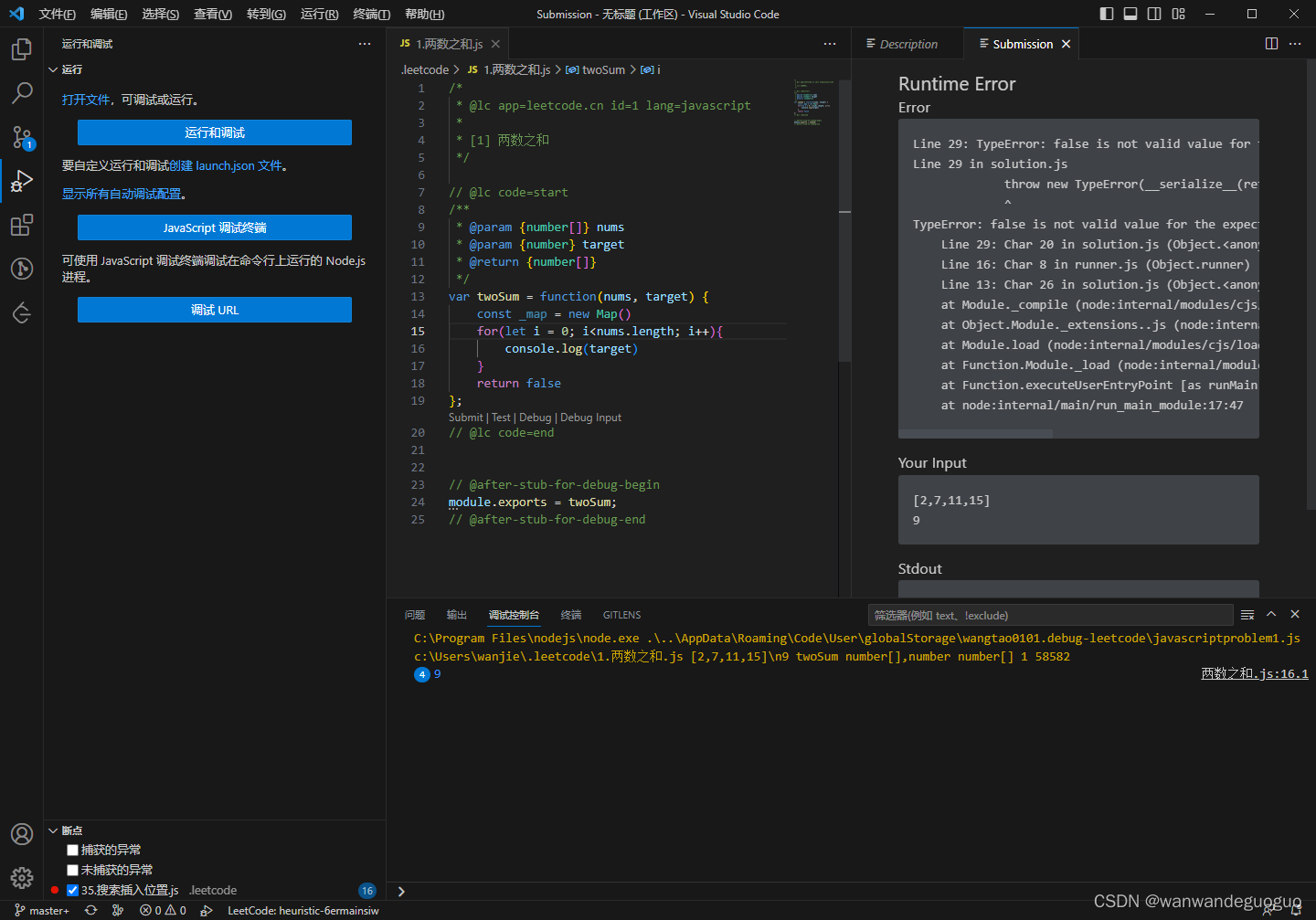Toggle primary side bar layout icon
1316x920 pixels.
[x=1107, y=14]
